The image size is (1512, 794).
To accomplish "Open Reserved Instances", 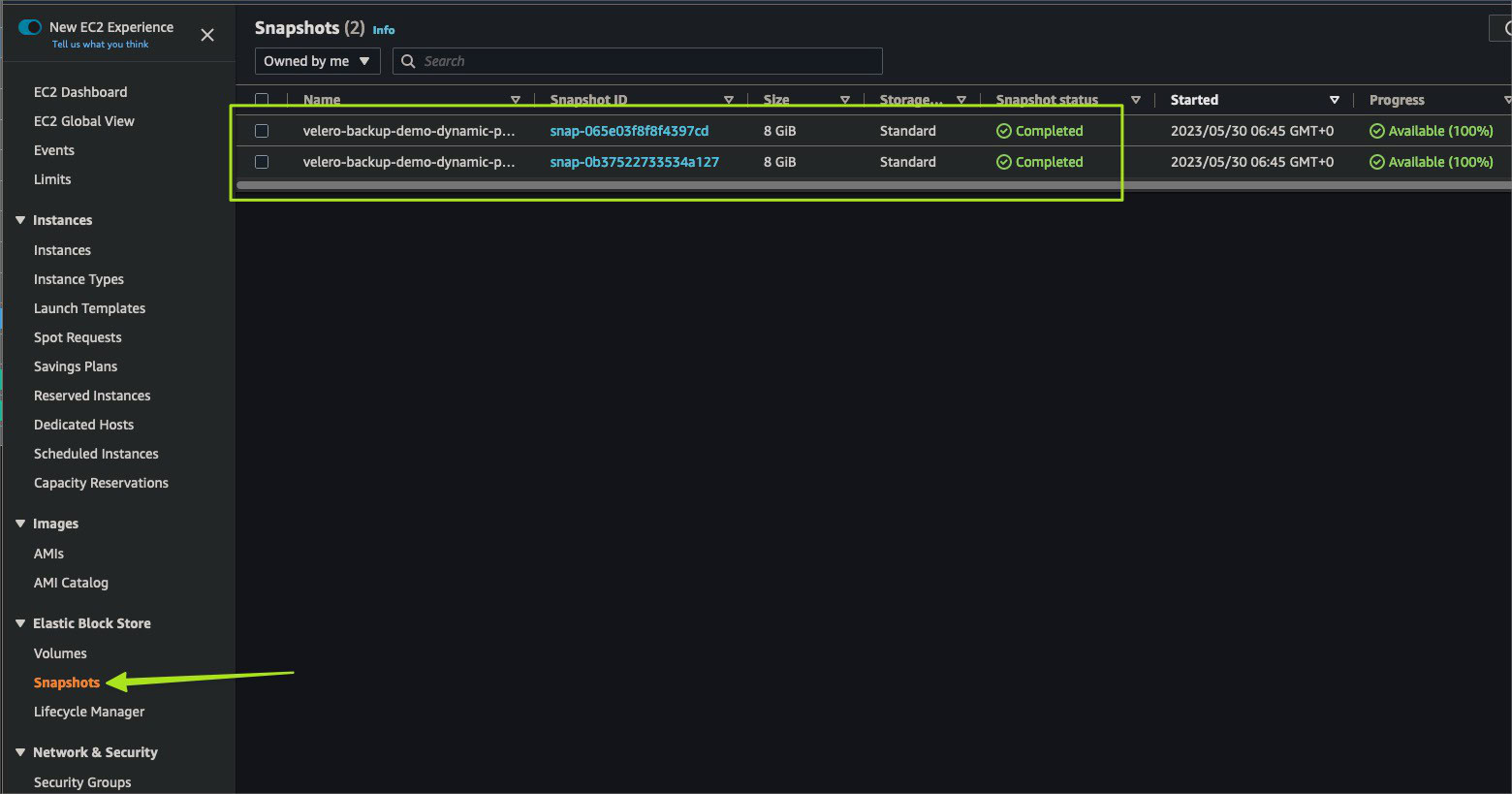I will click(92, 396).
